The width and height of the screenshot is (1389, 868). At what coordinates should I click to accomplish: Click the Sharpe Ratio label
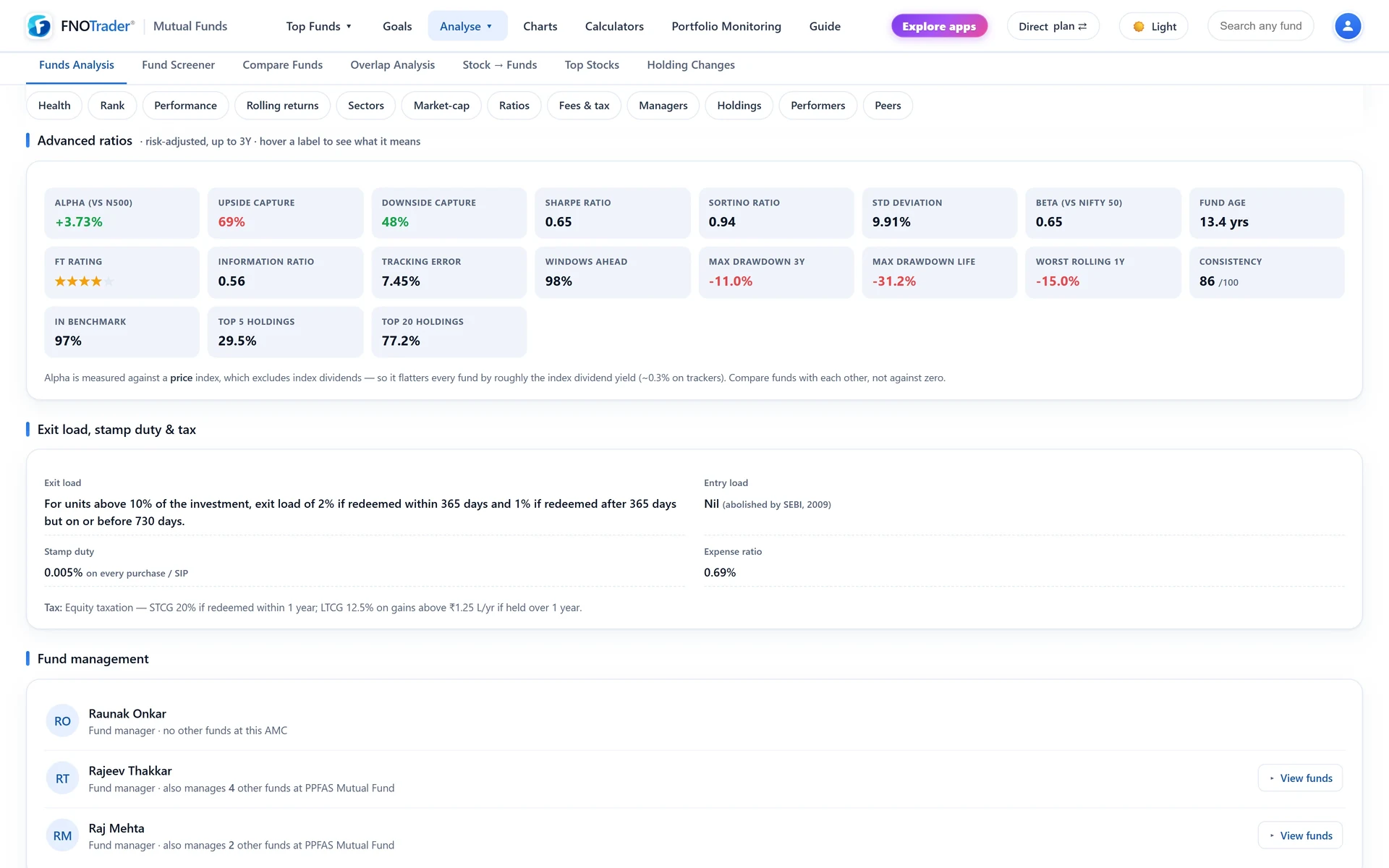[x=577, y=203]
